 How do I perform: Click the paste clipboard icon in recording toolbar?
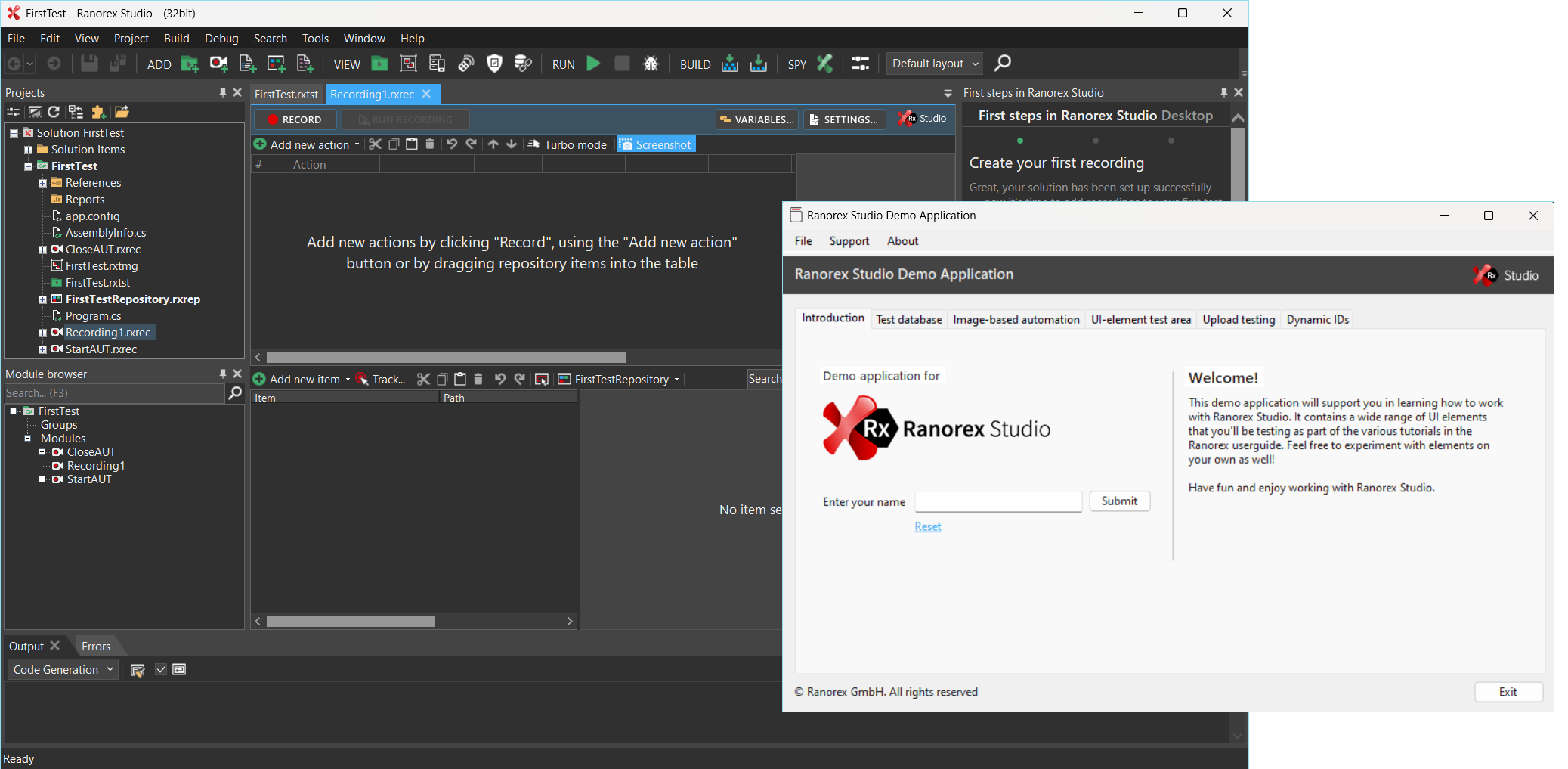click(411, 144)
